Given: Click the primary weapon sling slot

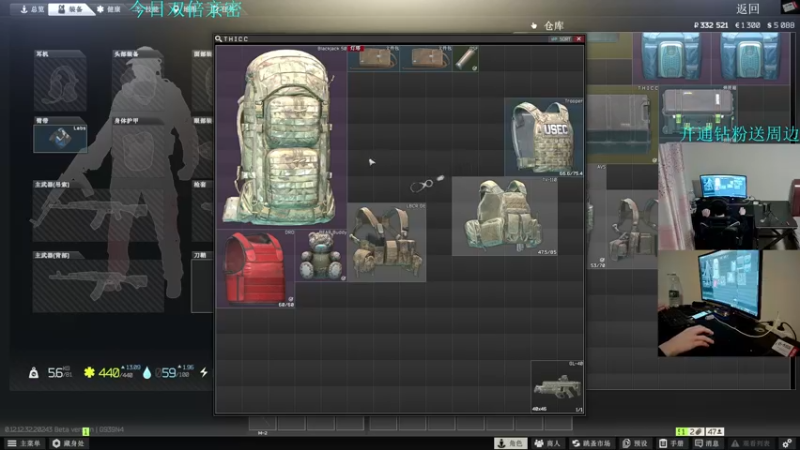Looking at the screenshot, I should tap(98, 214).
